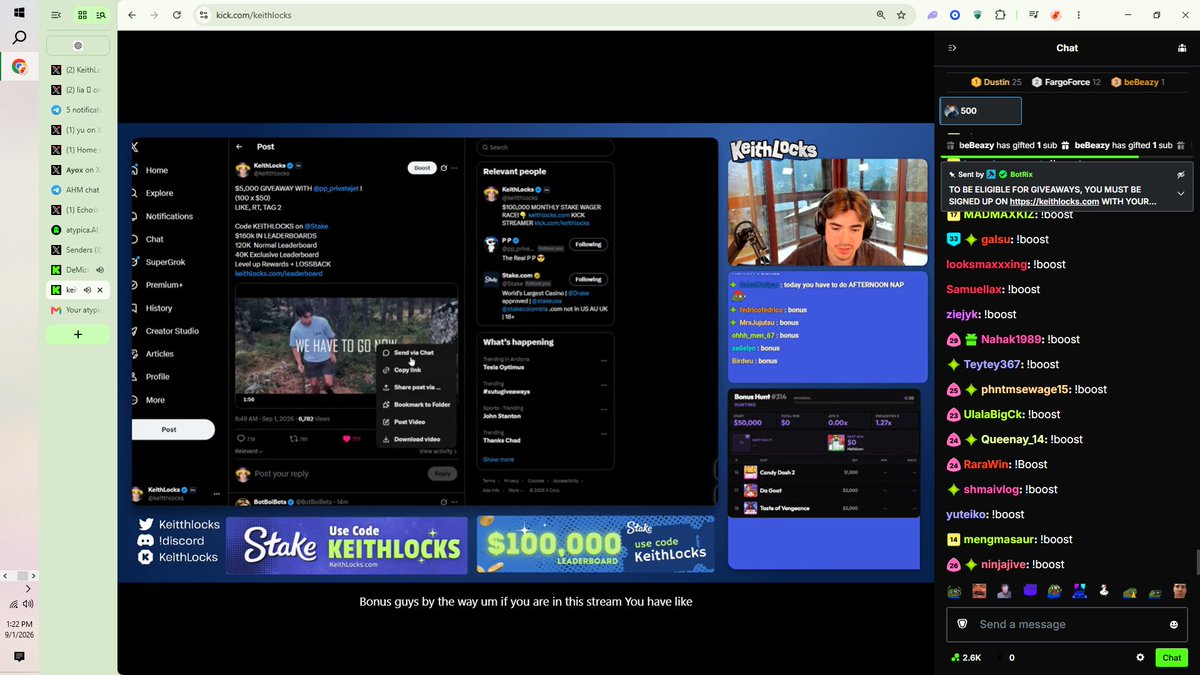The image size is (1200, 675).
Task: Click the kick.com/keithlocks address bar
Action: coord(540,15)
